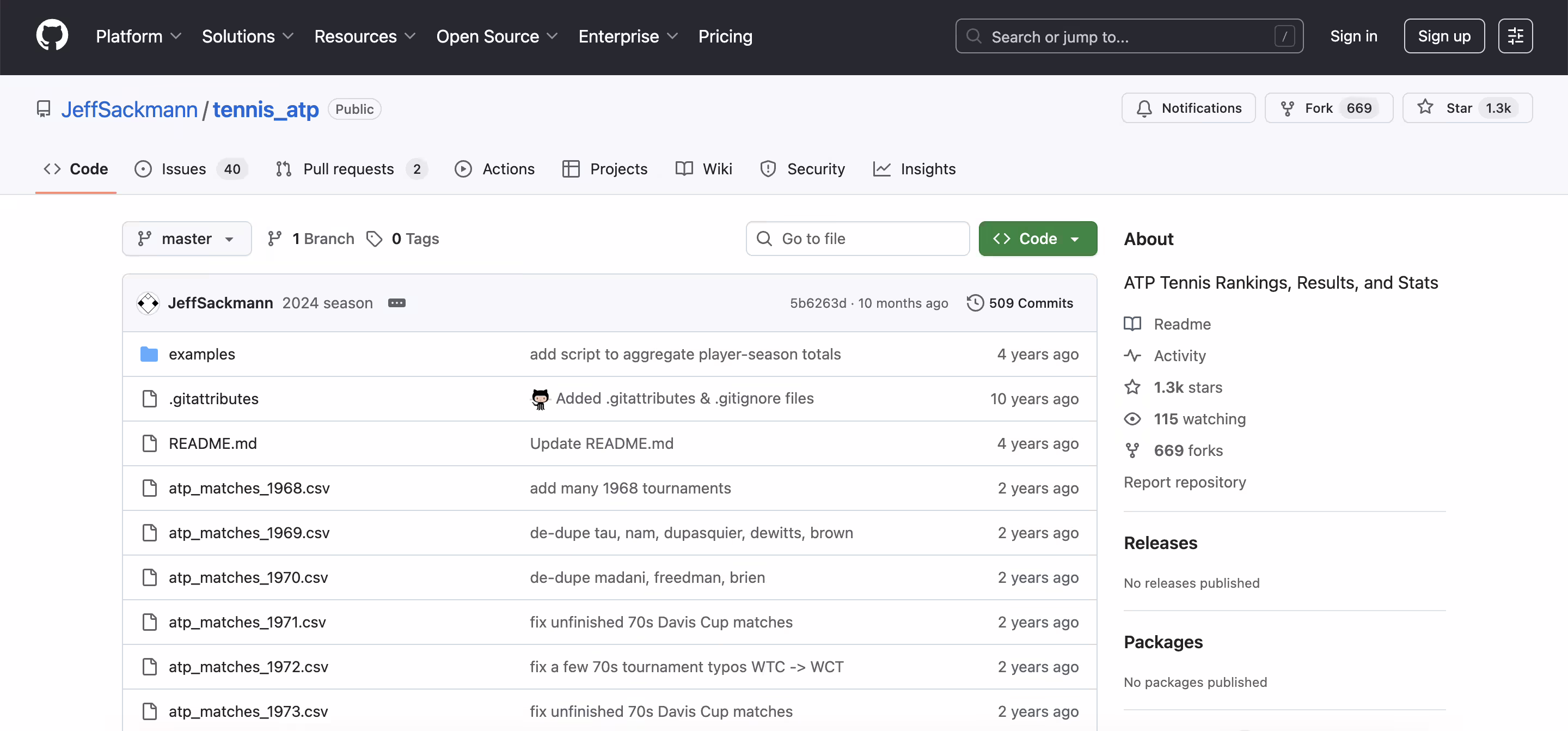Expand the Platform menu in header

click(138, 36)
